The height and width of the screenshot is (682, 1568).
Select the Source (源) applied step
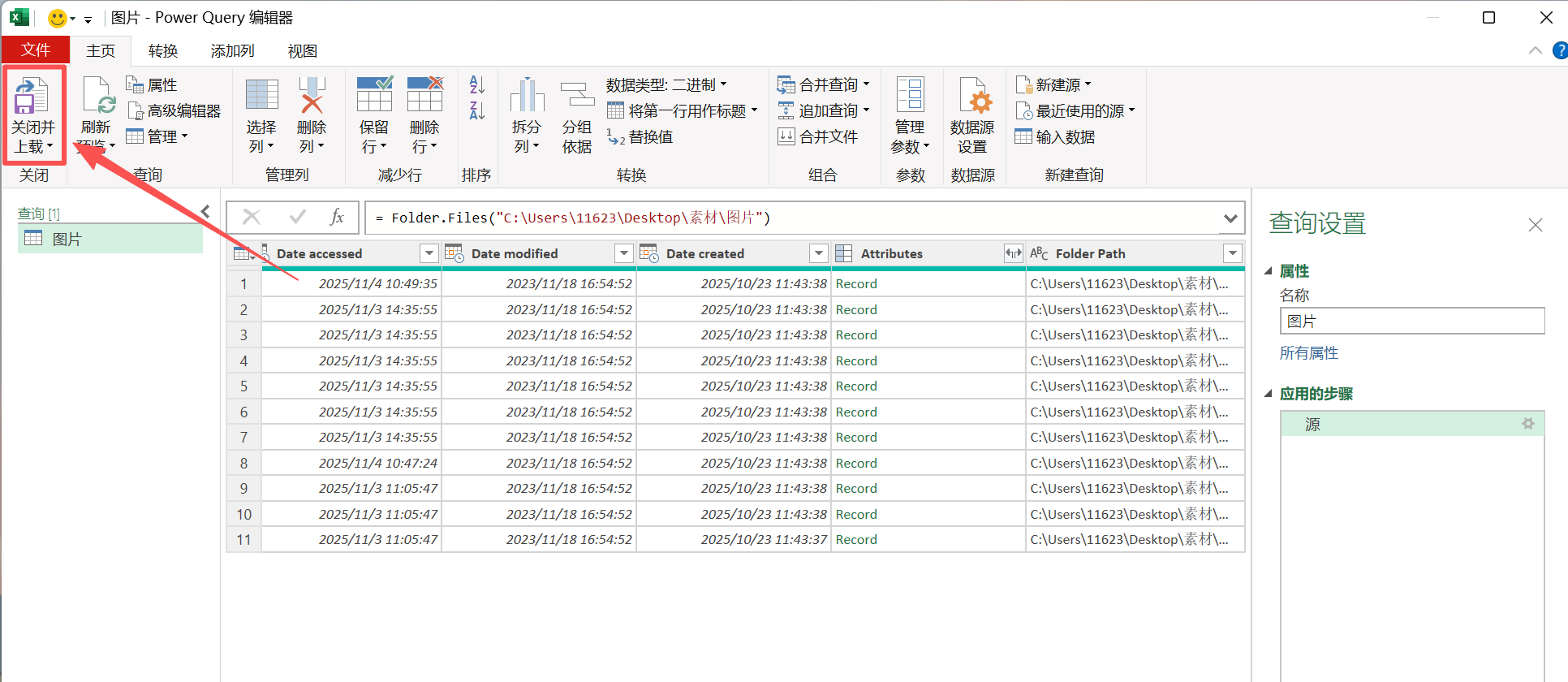[1412, 424]
